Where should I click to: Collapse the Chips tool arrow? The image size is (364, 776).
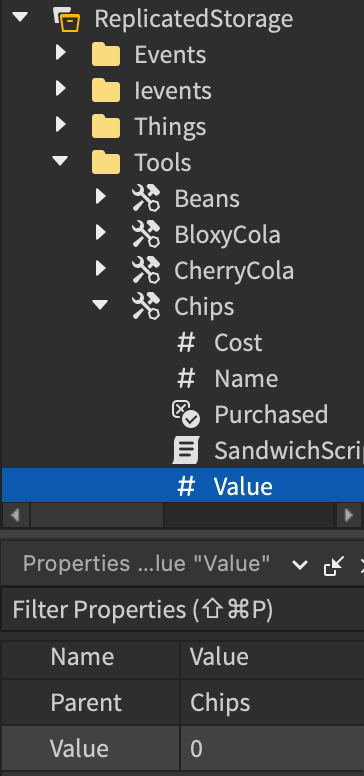100,305
